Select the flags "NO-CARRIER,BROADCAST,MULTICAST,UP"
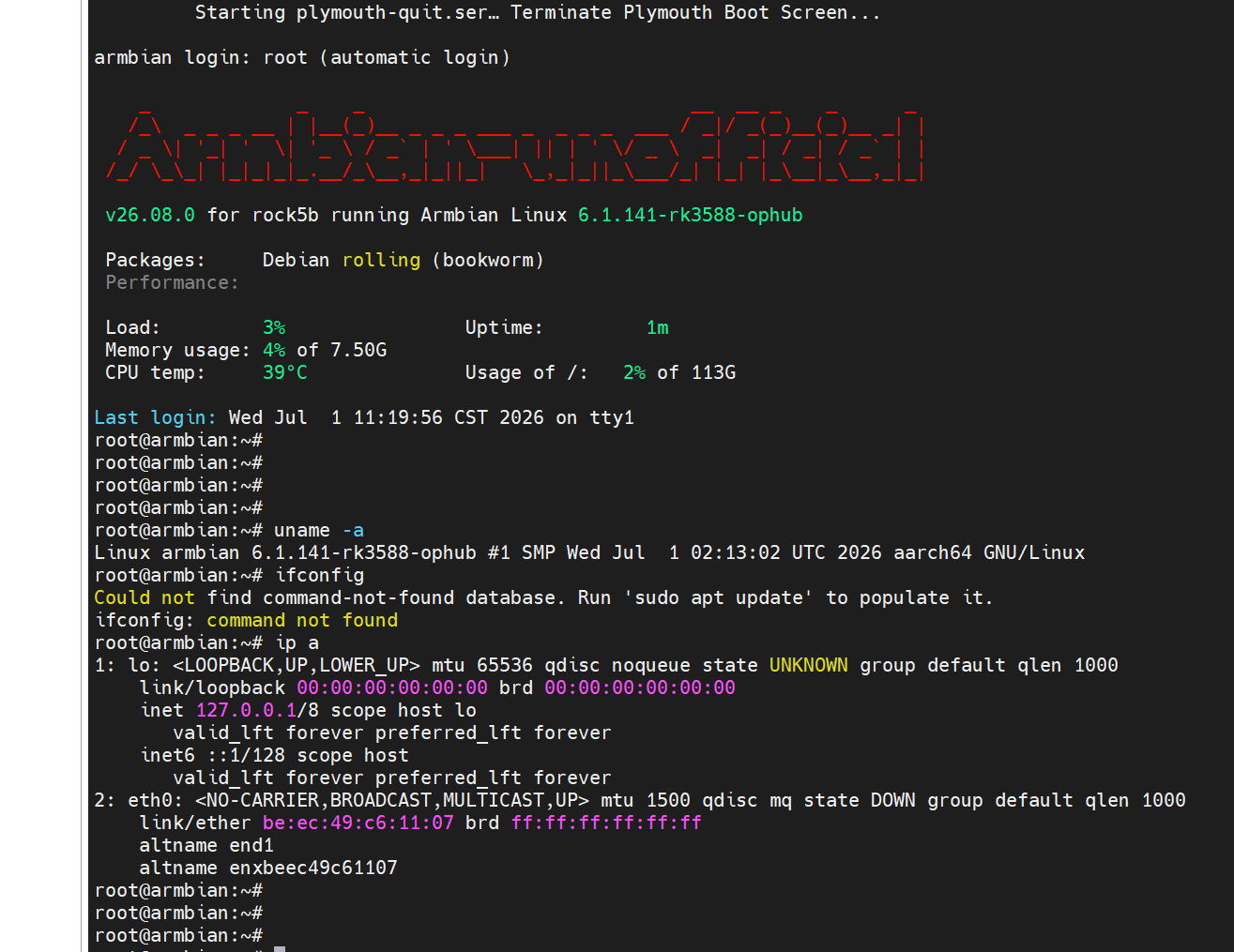This screenshot has width=1234, height=952. pos(392,801)
